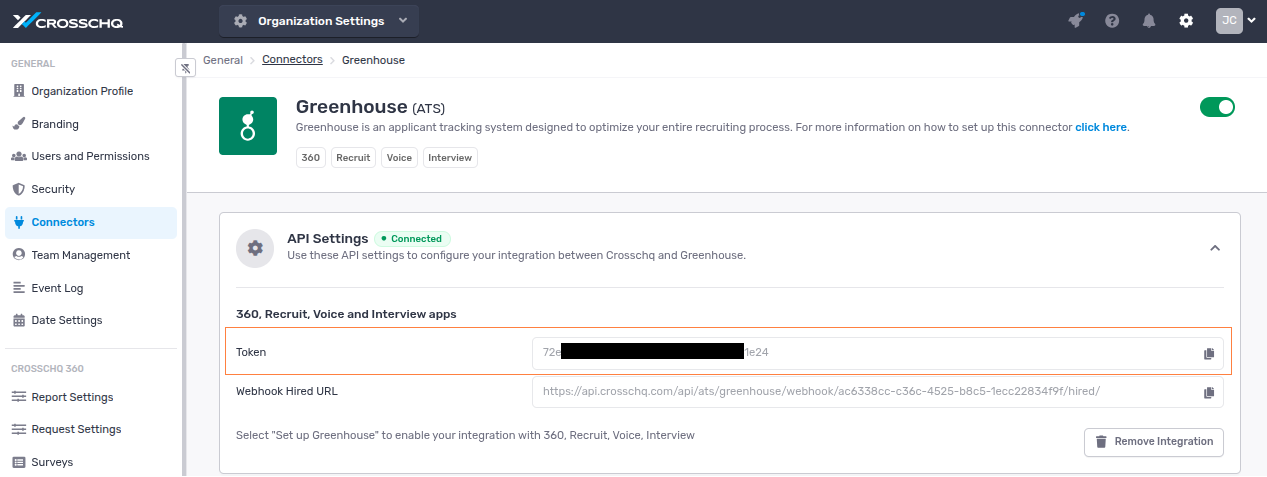Viewport: 1267px width, 477px height.
Task: Click the Request Settings sliders icon
Action: pos(19,429)
